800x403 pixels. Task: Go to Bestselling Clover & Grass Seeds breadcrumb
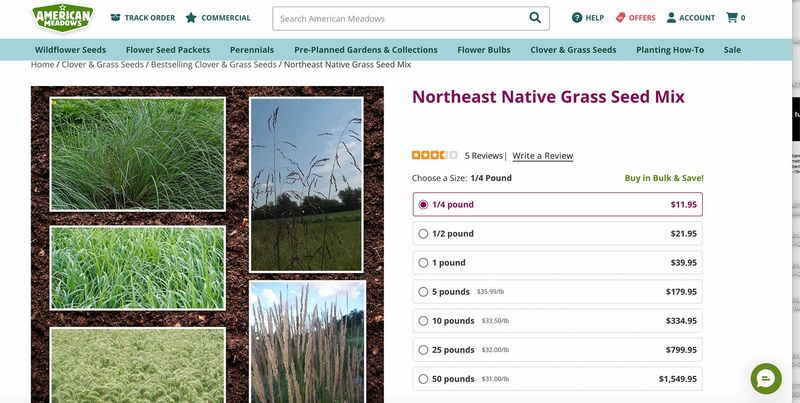(213, 65)
